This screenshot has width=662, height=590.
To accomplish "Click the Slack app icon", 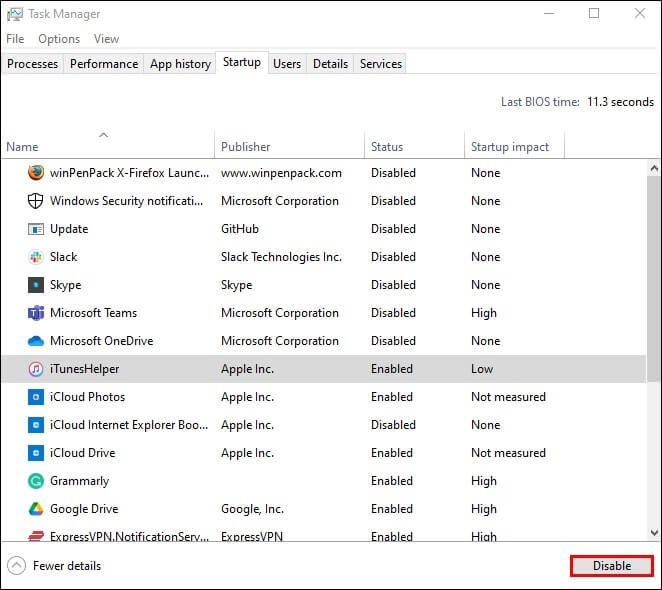I will pyautogui.click(x=36, y=257).
